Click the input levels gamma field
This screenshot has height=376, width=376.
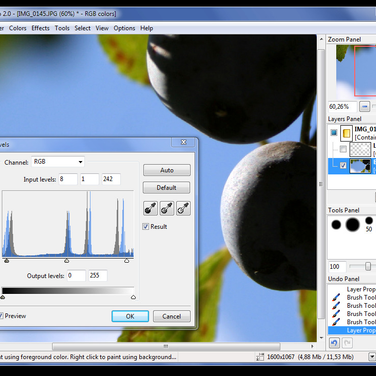click(x=89, y=179)
